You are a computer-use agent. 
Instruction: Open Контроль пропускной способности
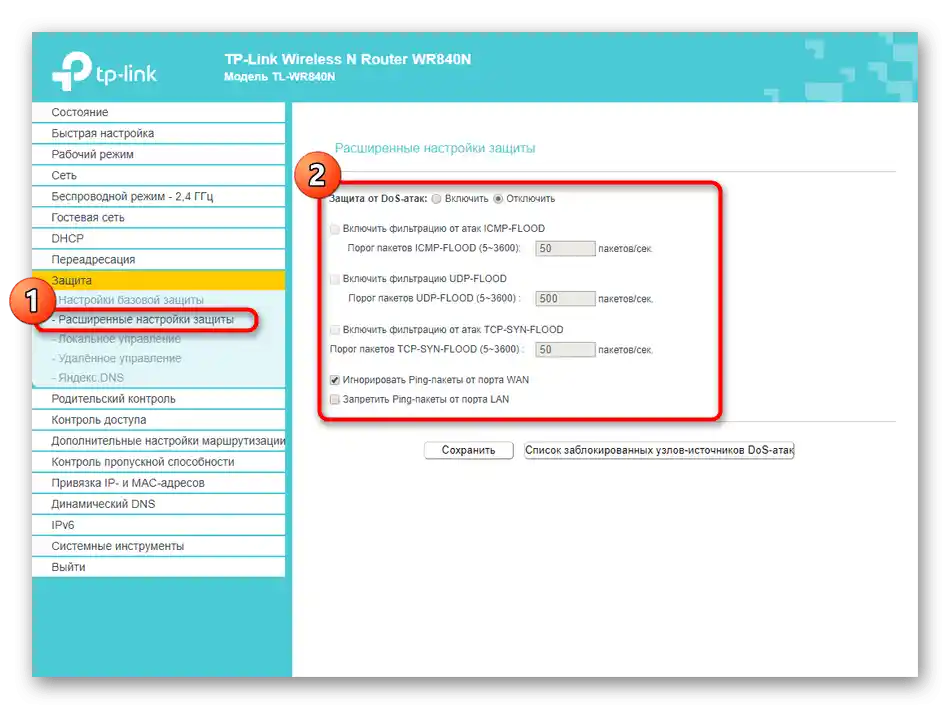(x=158, y=462)
